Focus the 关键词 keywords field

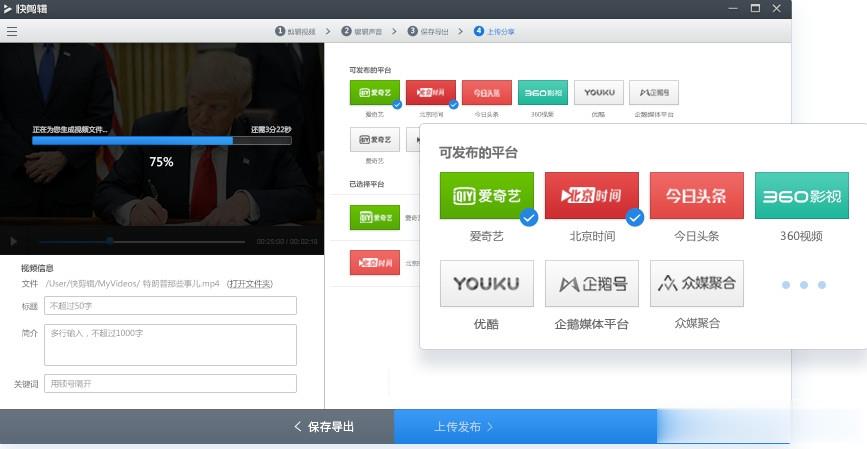click(170, 384)
